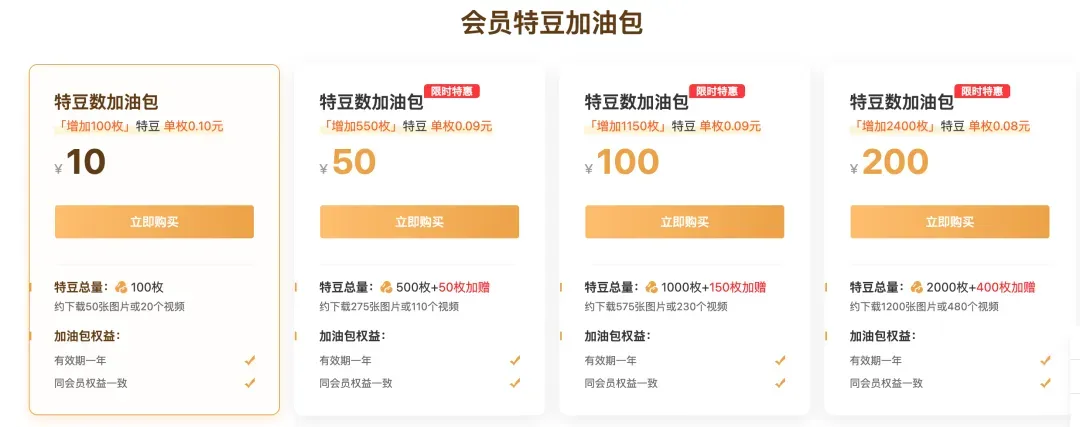
Task: Buy the 200 yuan pack with 立即购买
Action: (x=950, y=222)
